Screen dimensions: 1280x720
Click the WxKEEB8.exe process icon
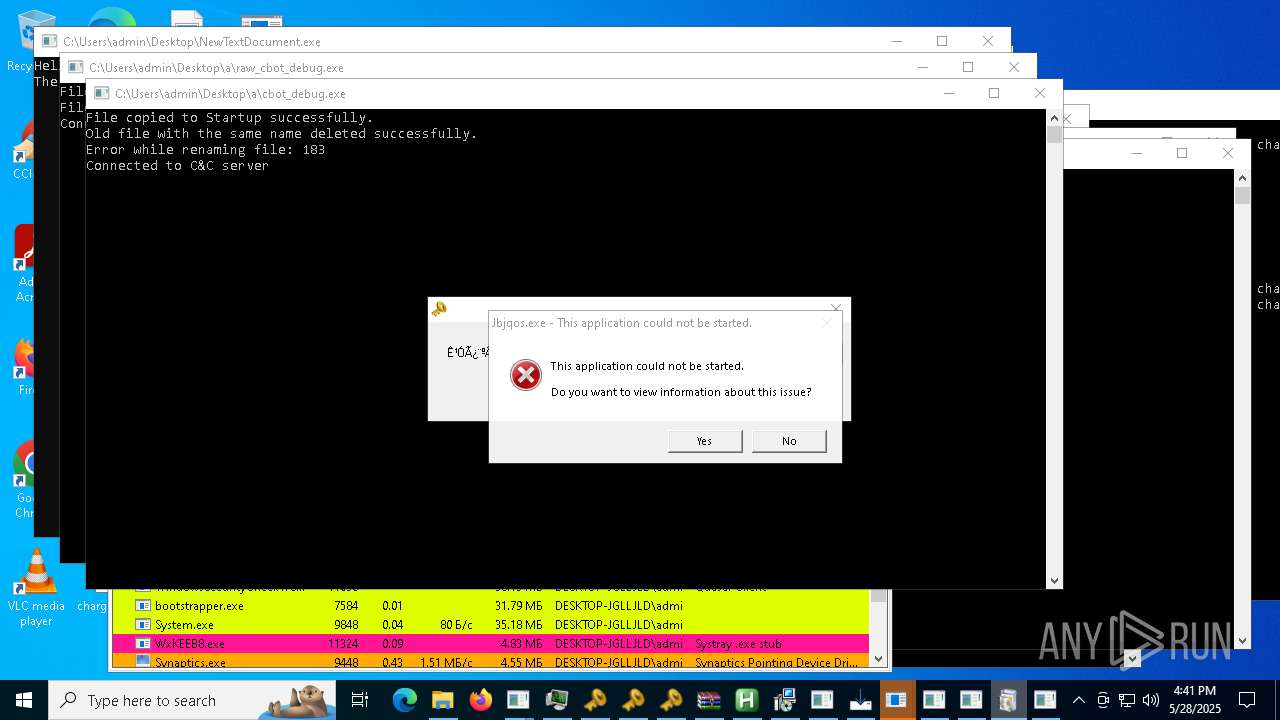142,644
